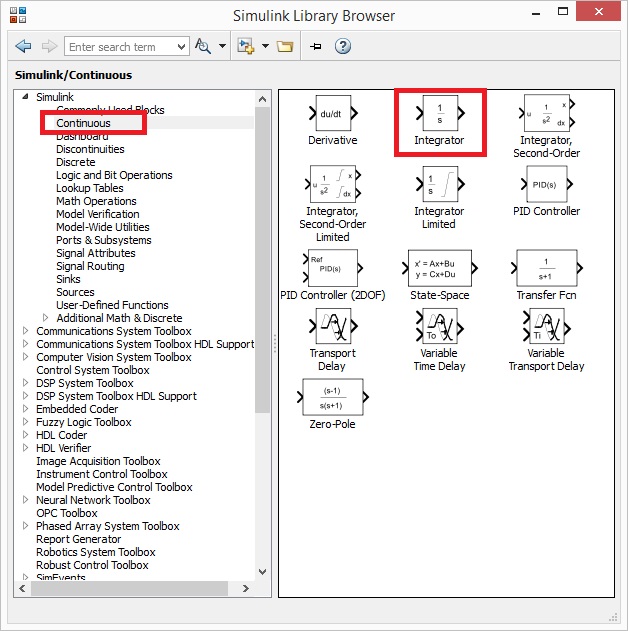Collapse the Simulink tree node

click(25, 97)
